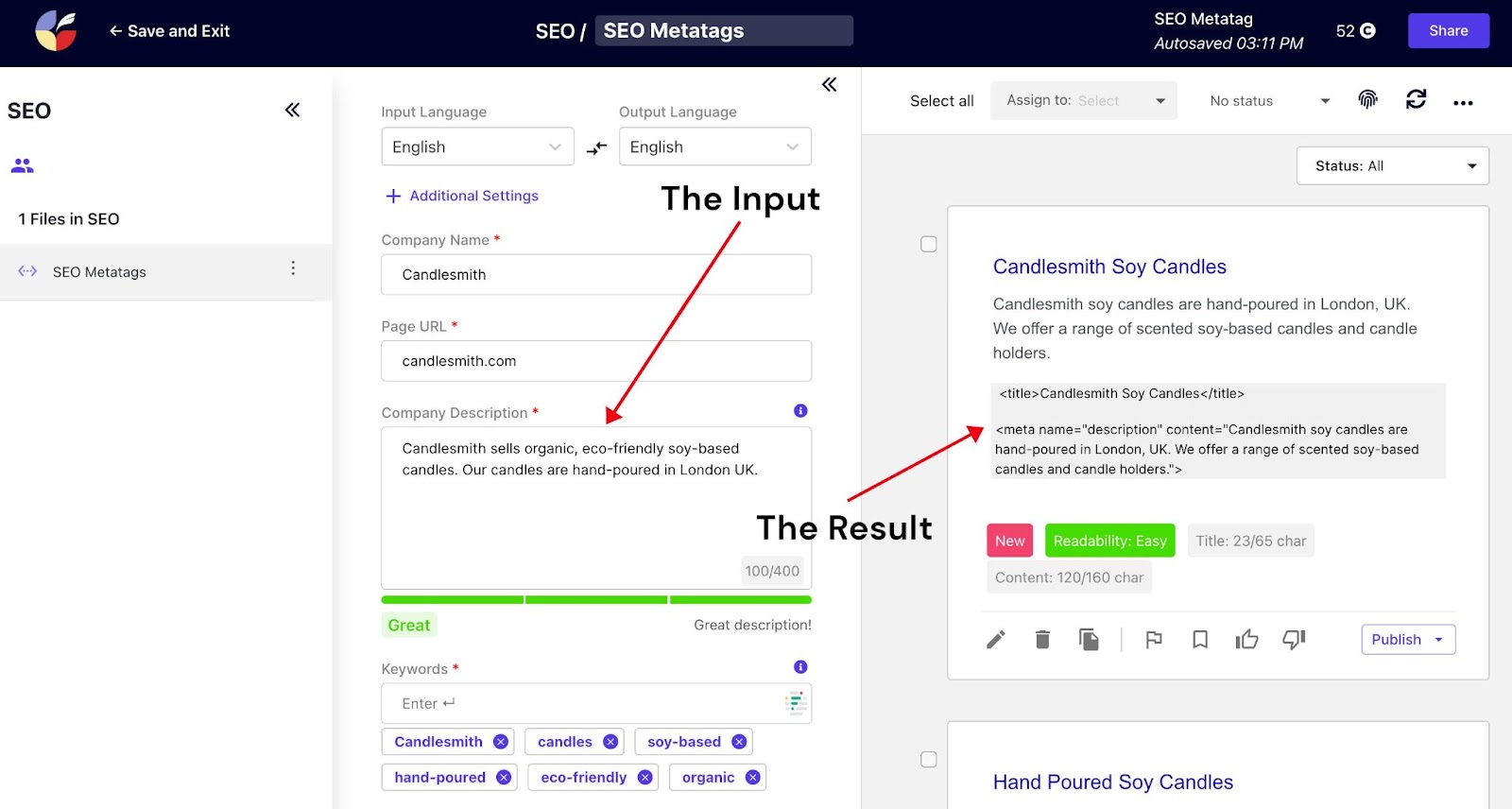
Task: Open the more options ellipsis menu
Action: click(1463, 103)
